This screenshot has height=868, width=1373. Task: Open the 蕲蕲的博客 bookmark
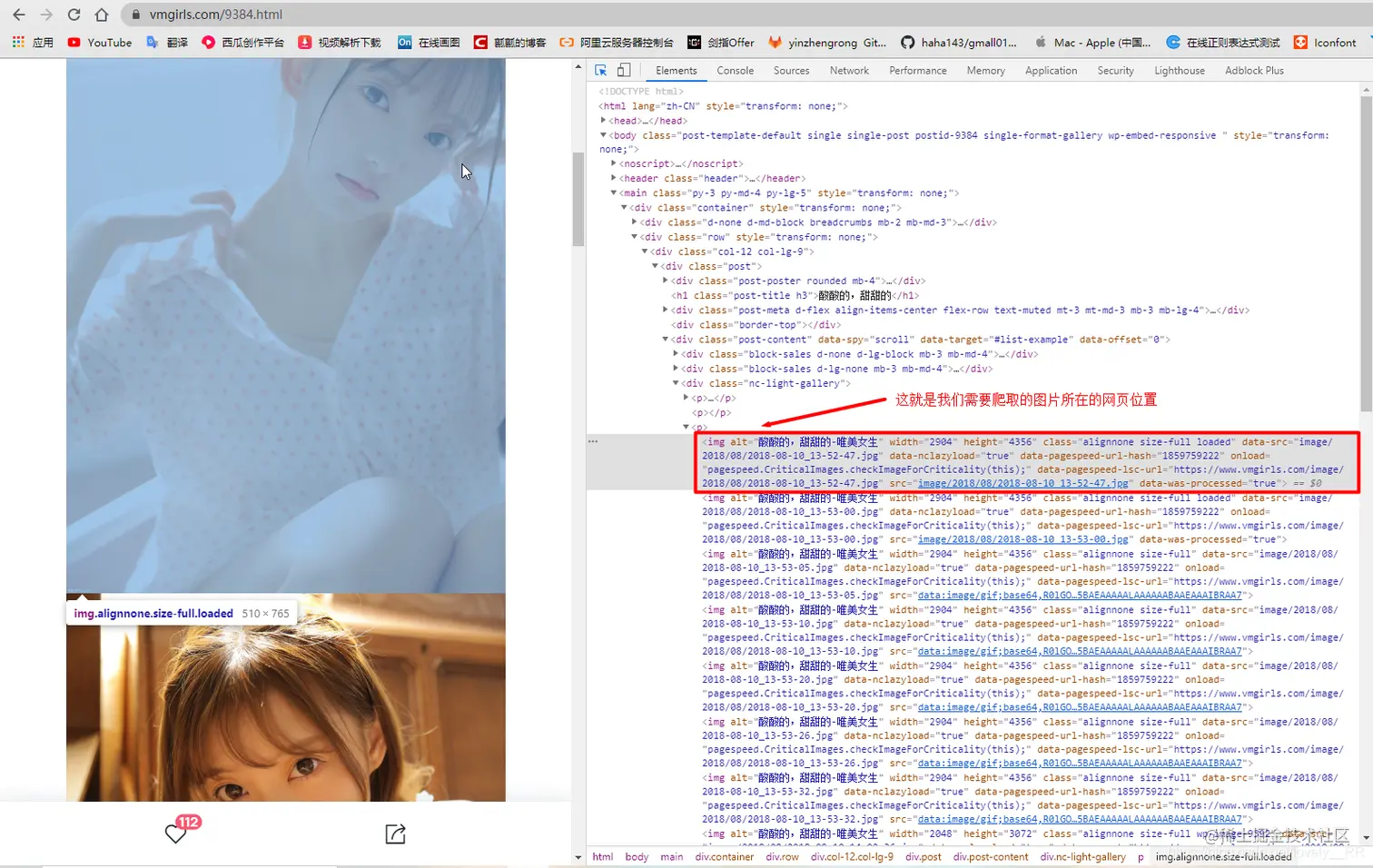(x=509, y=43)
